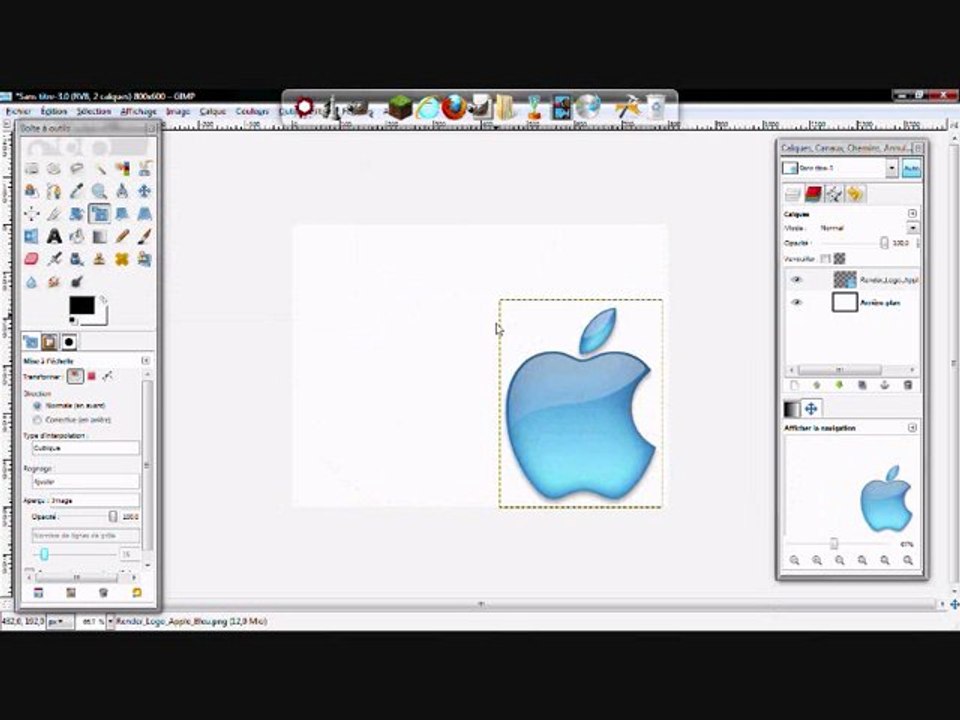Select the Fuzzy Select magic wand tool
This screenshot has height=720, width=960.
[x=99, y=168]
